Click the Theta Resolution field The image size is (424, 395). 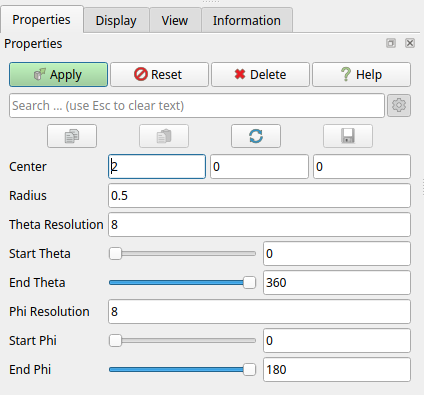tap(259, 225)
